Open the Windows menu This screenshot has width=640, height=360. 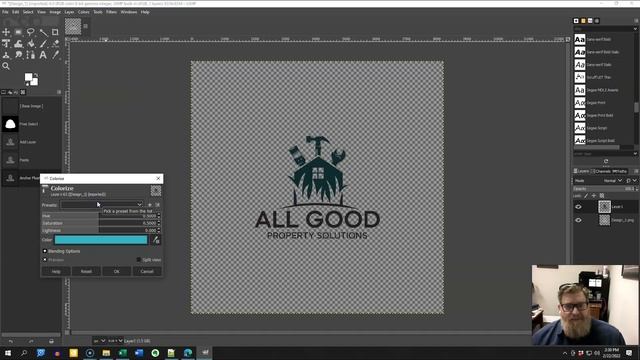click(x=129, y=12)
